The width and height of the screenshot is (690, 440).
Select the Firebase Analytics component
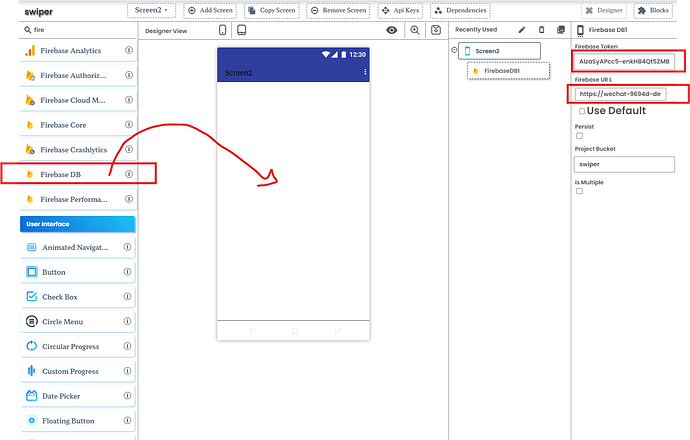click(78, 51)
